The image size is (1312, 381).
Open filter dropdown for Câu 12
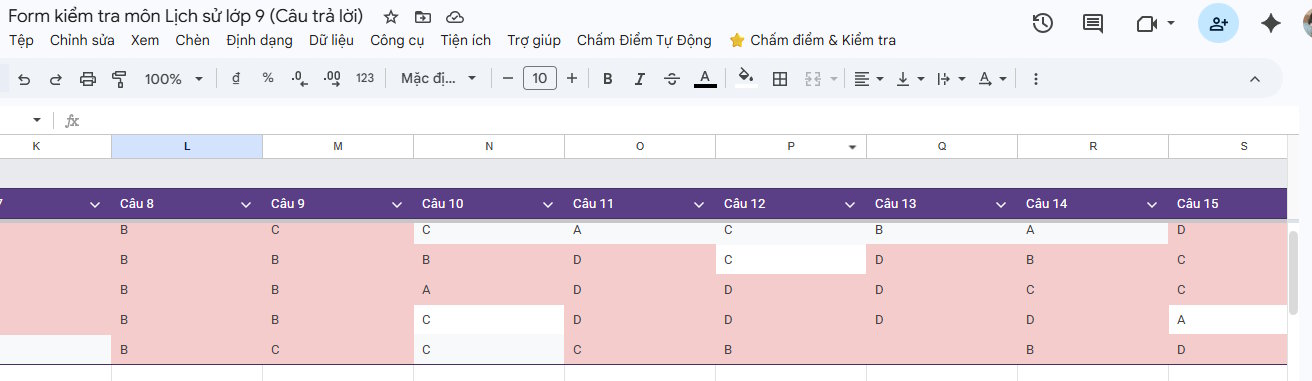[850, 204]
